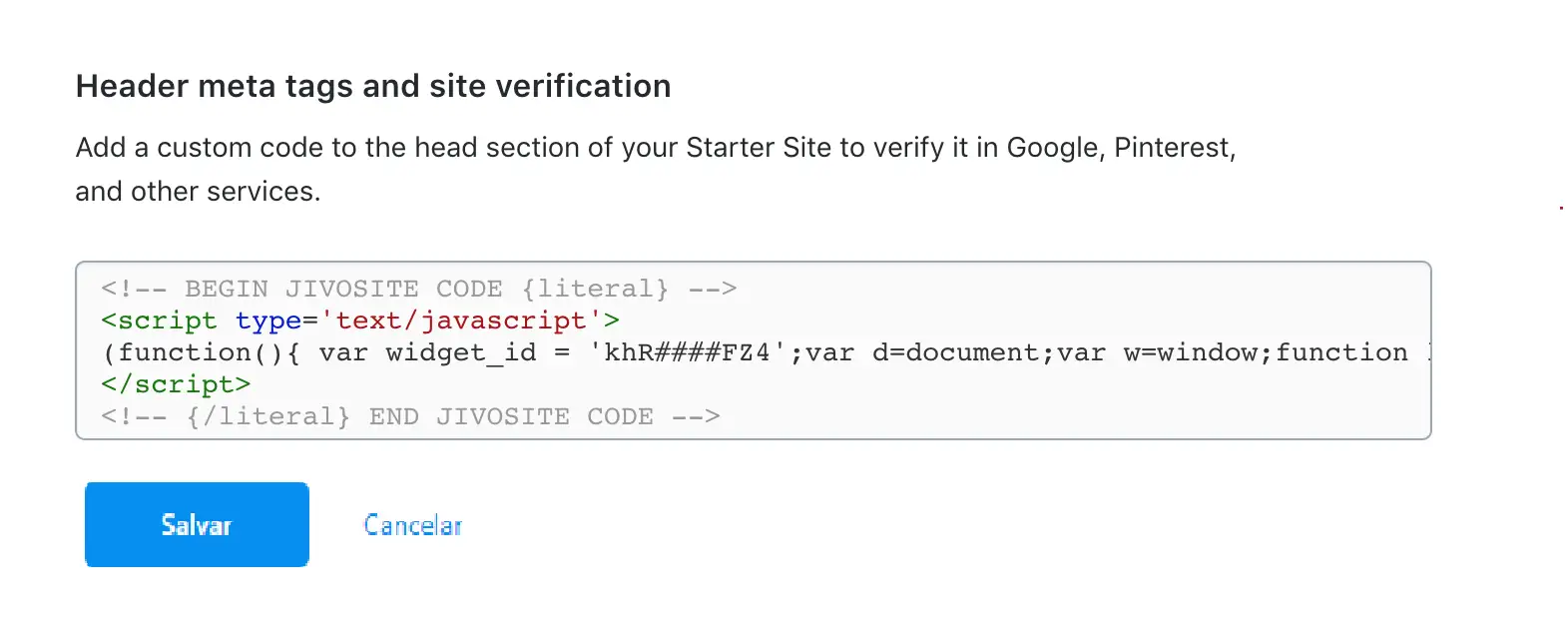Click the widget_id variable name

pyautogui.click(x=460, y=353)
